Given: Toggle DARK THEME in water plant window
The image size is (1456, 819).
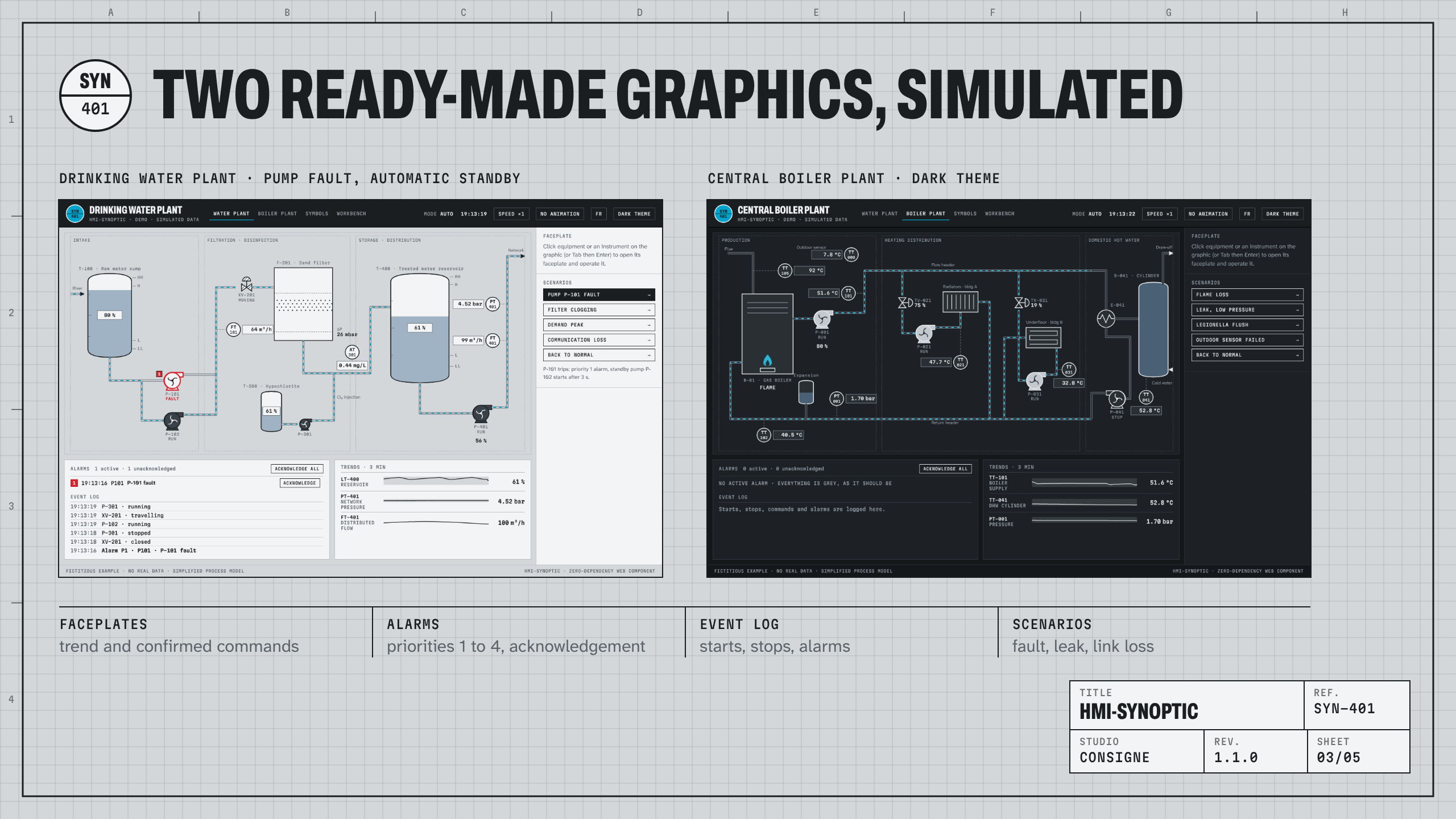Looking at the screenshot, I should 634,214.
